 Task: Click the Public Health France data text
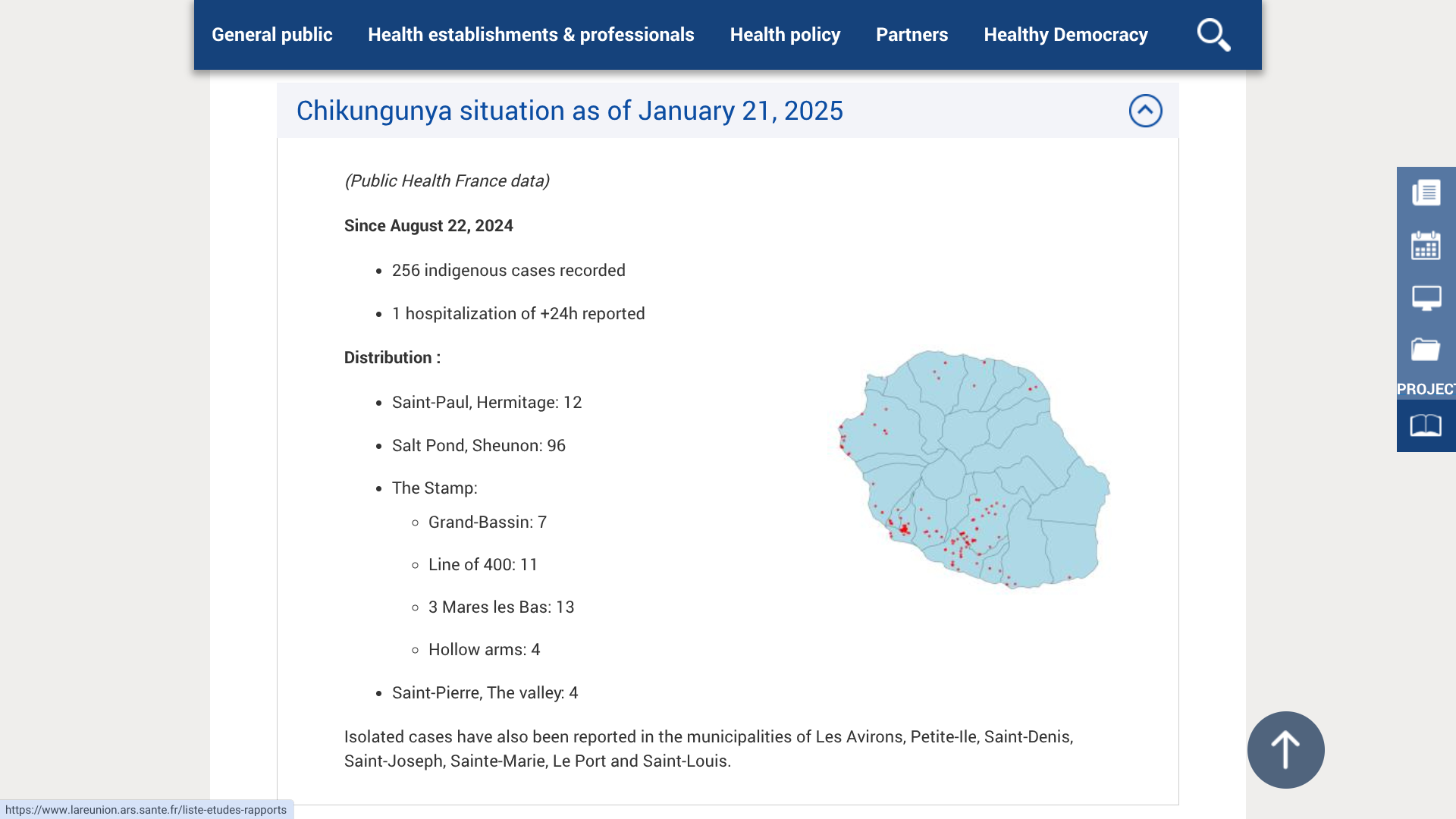[447, 181]
